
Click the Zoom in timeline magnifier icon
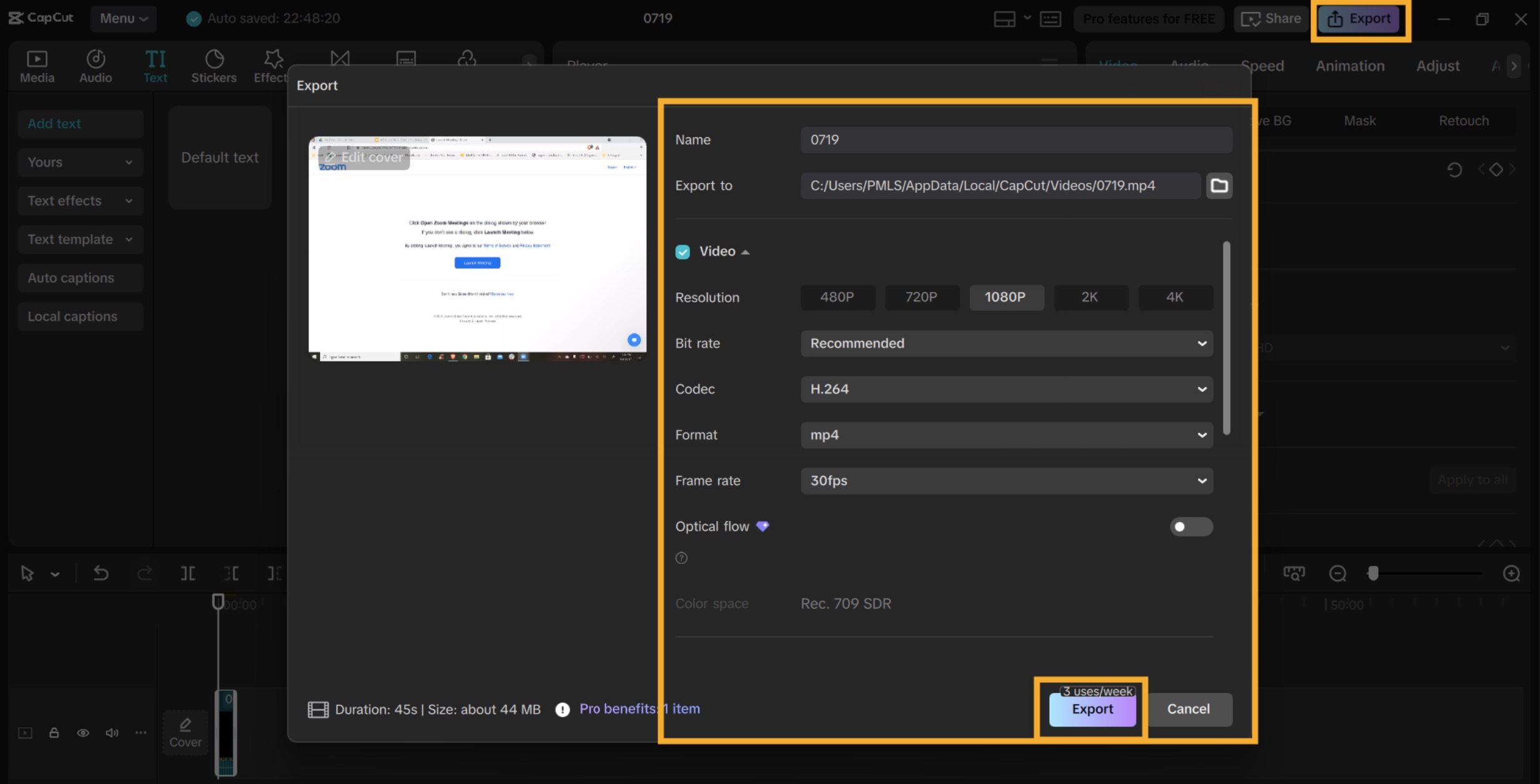click(1511, 573)
